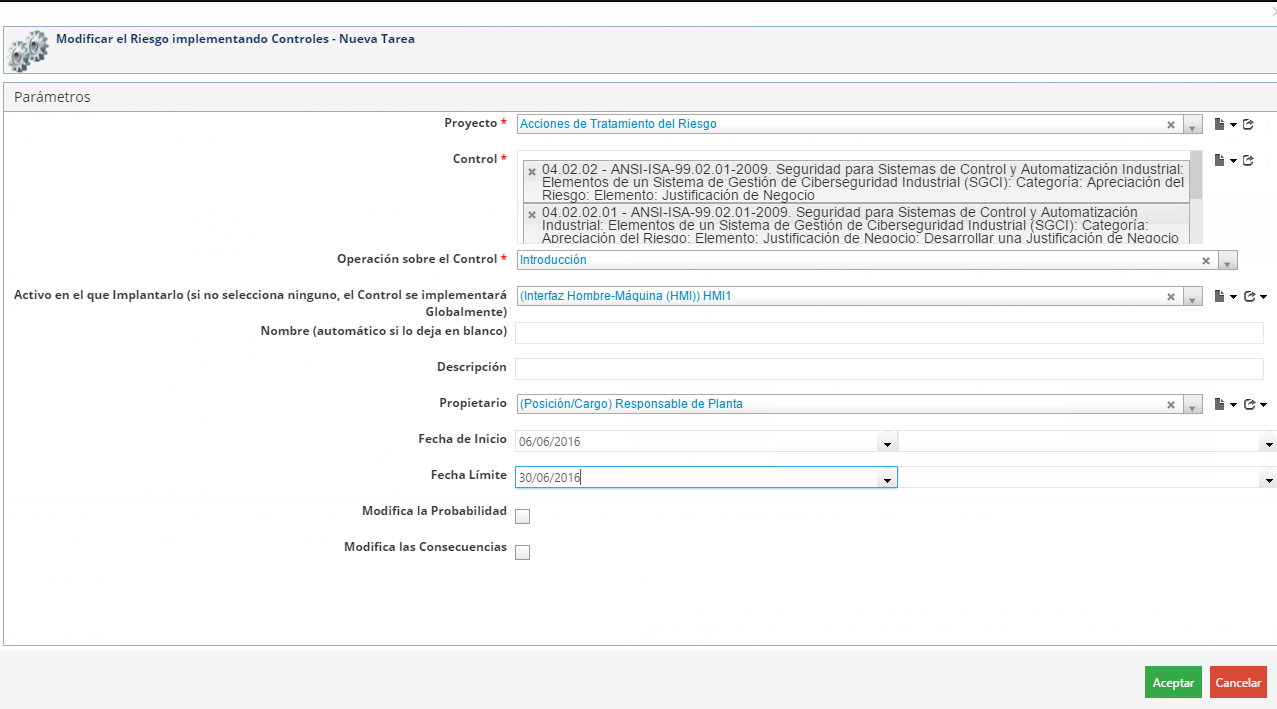Click the Parámetros section header
This screenshot has height=709, width=1277.
640,97
